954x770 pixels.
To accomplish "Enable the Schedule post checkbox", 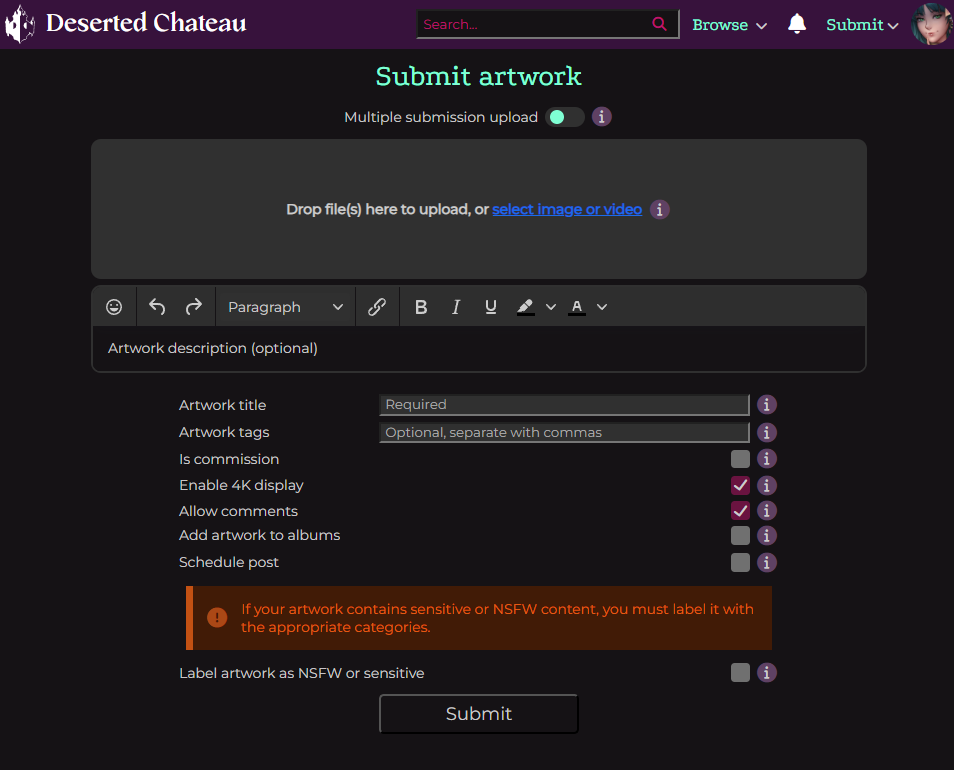I will click(x=740, y=562).
